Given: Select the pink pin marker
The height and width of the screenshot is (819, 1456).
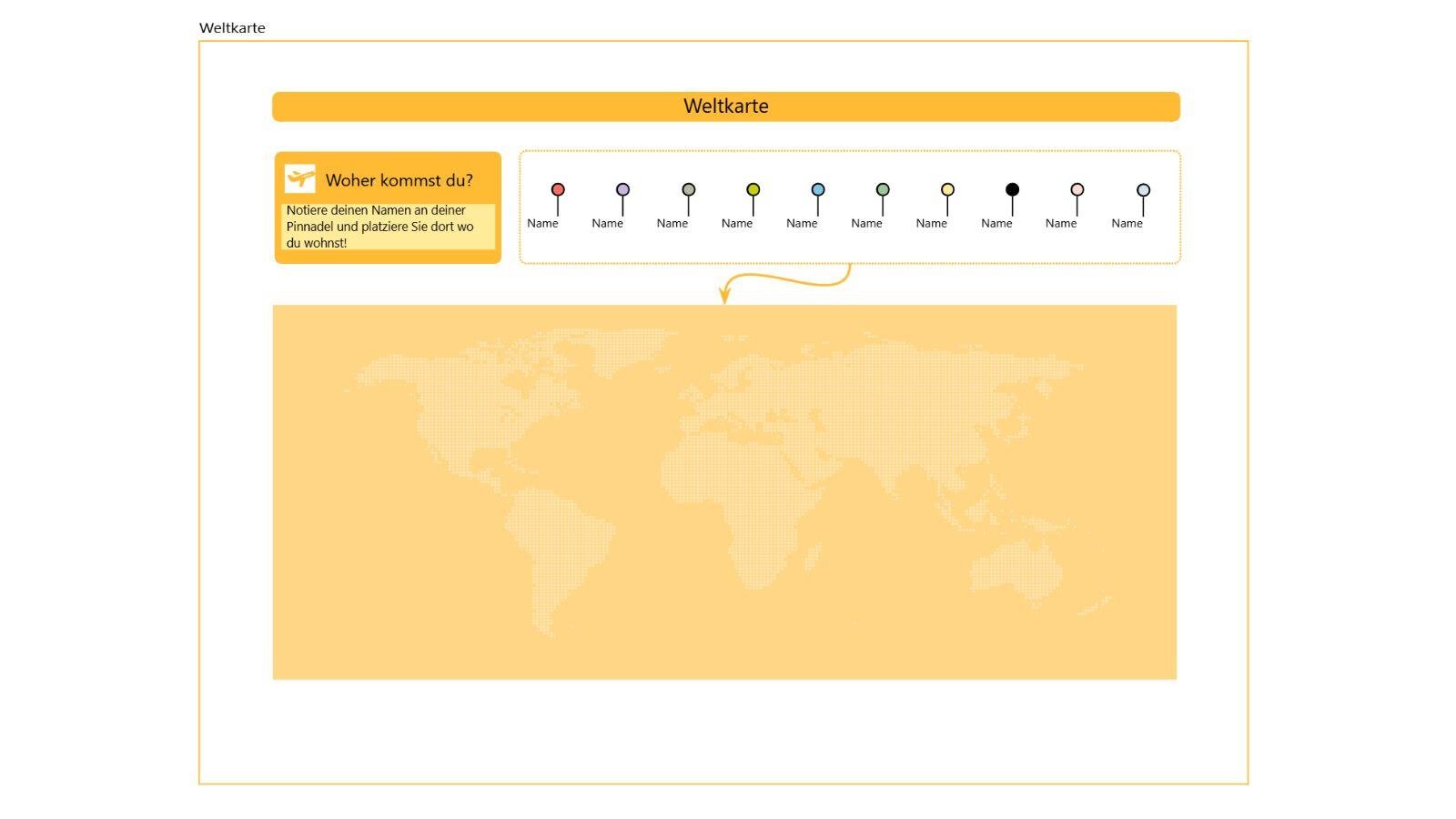Looking at the screenshot, I should pyautogui.click(x=1077, y=190).
